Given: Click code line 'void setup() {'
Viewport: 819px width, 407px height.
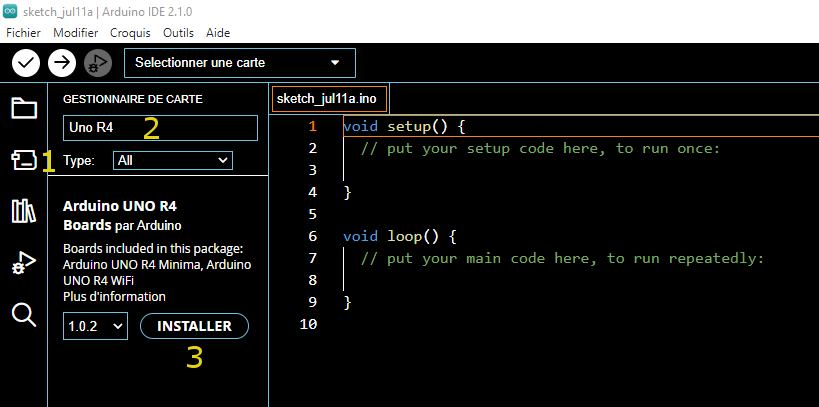Looking at the screenshot, I should (404, 126).
